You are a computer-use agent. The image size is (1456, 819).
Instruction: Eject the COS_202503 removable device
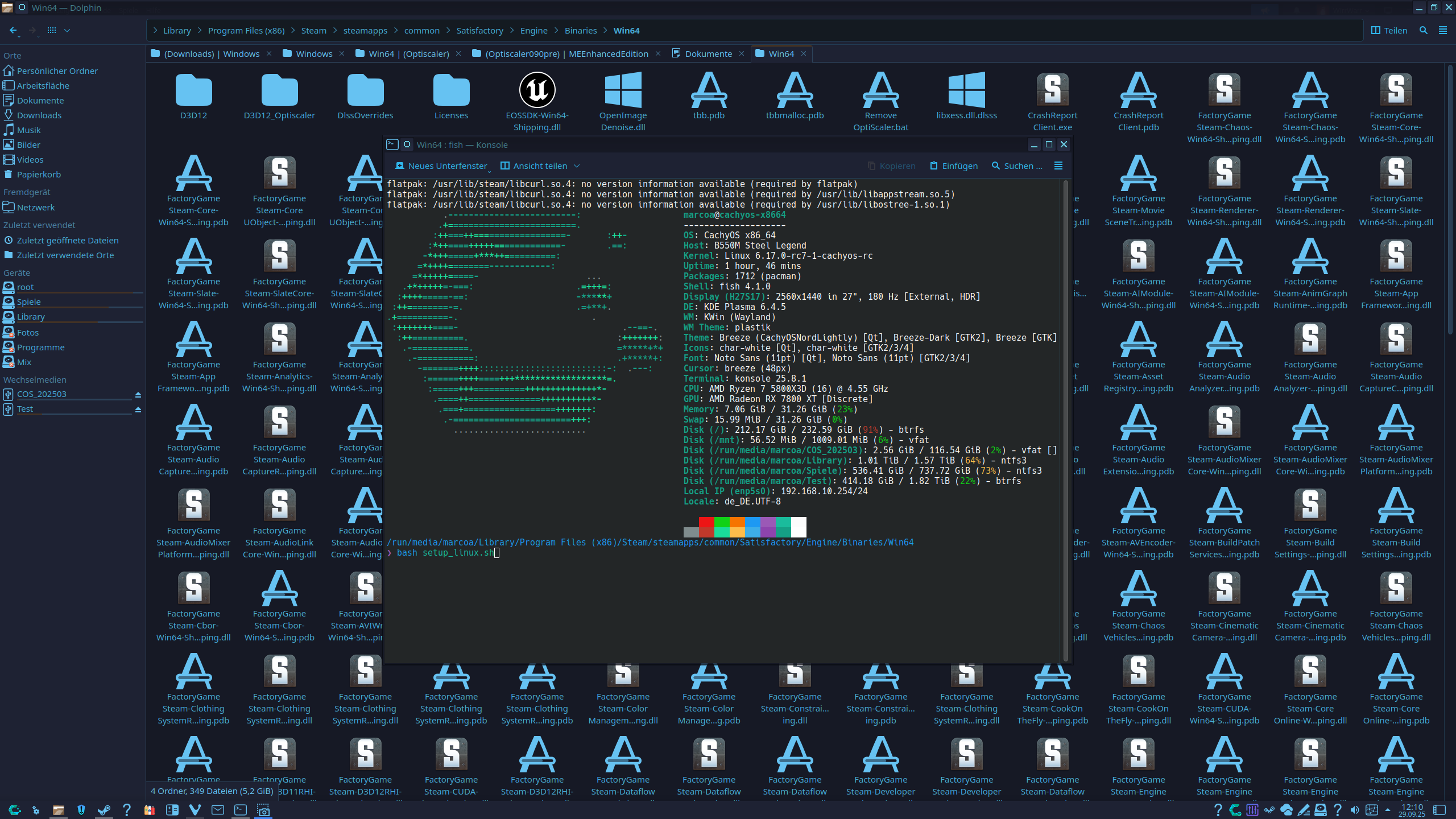[138, 394]
